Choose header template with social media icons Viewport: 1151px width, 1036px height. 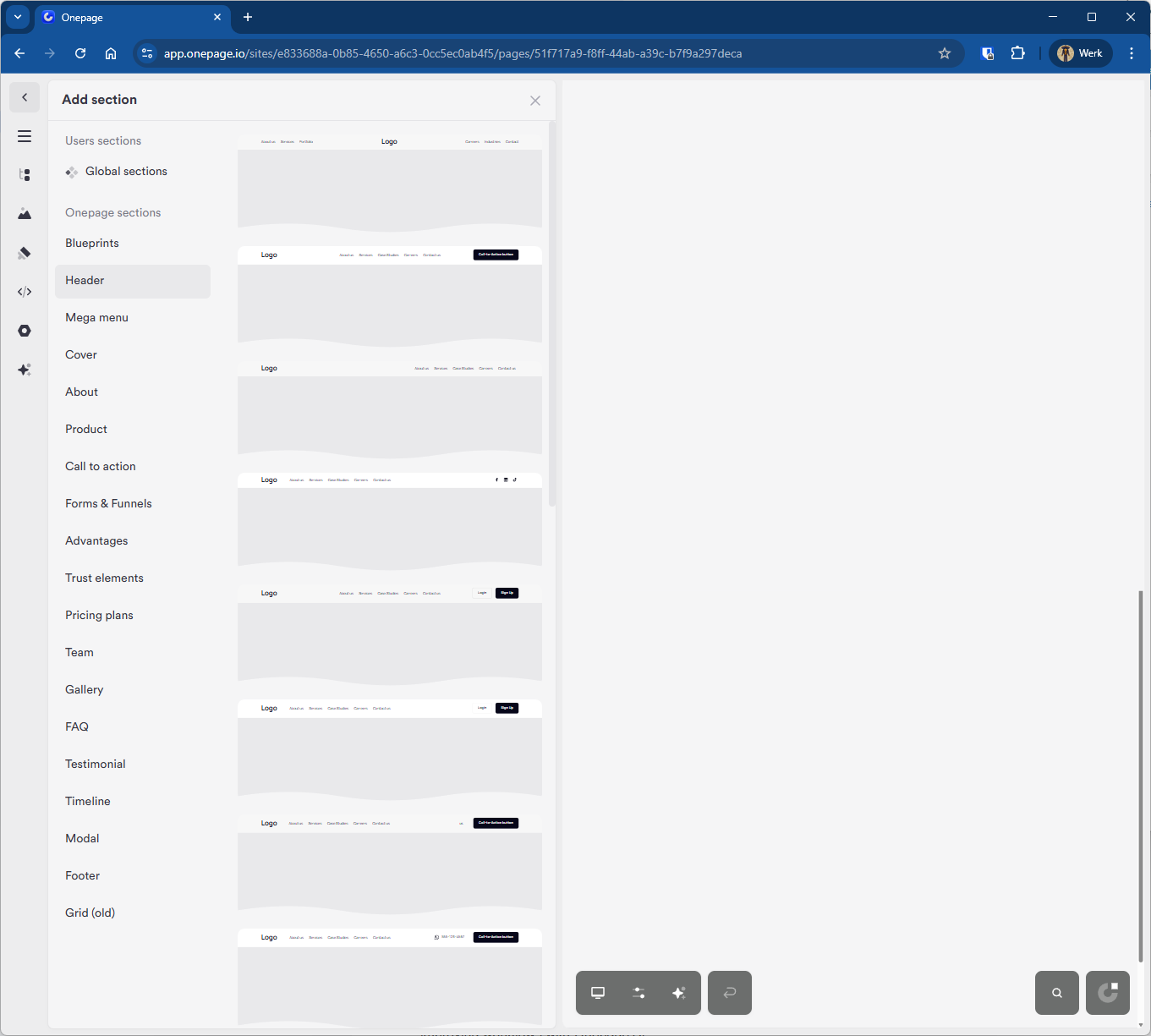(x=390, y=521)
